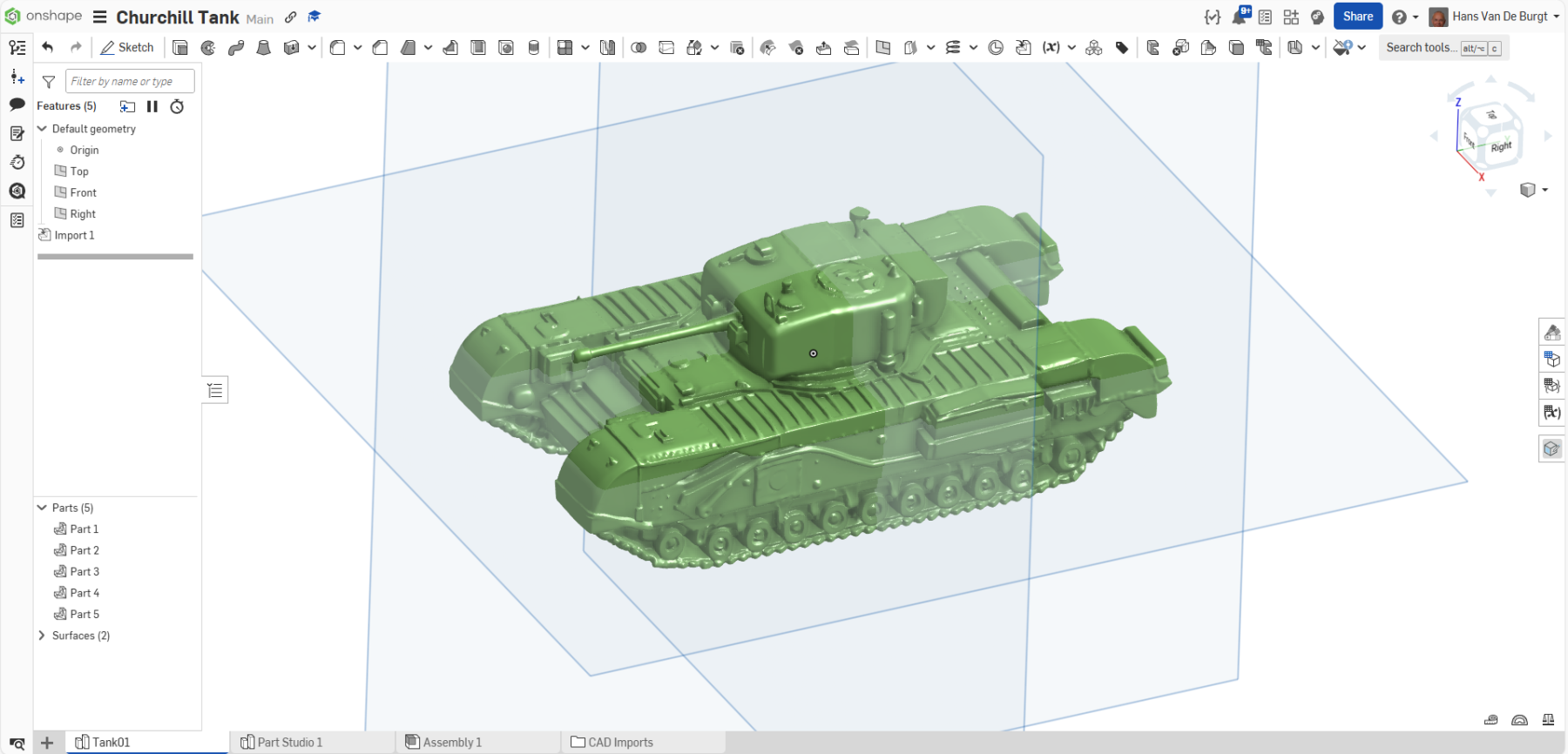Open the Variable (x) tool
The image size is (1568, 754).
tap(1051, 48)
